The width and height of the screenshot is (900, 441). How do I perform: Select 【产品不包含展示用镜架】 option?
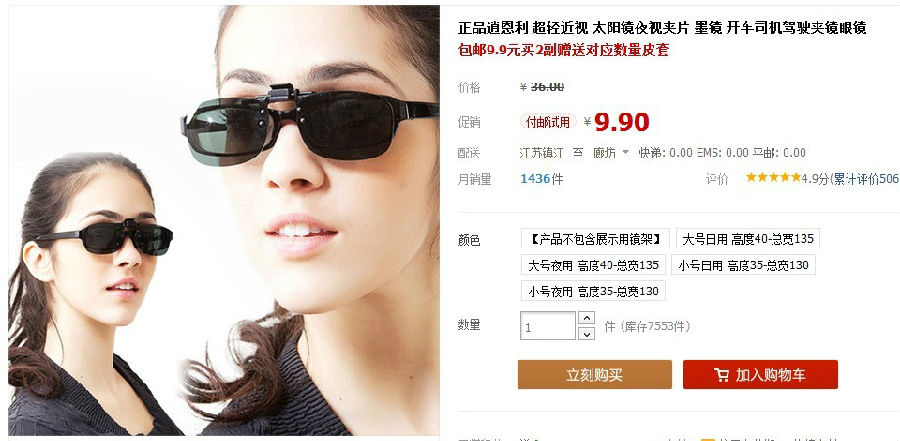click(x=595, y=239)
